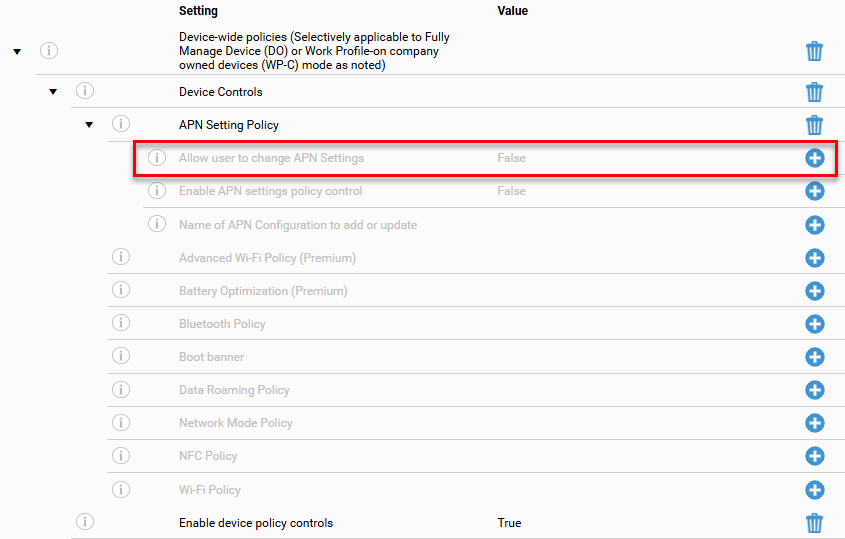Click the Value column header

tap(512, 11)
